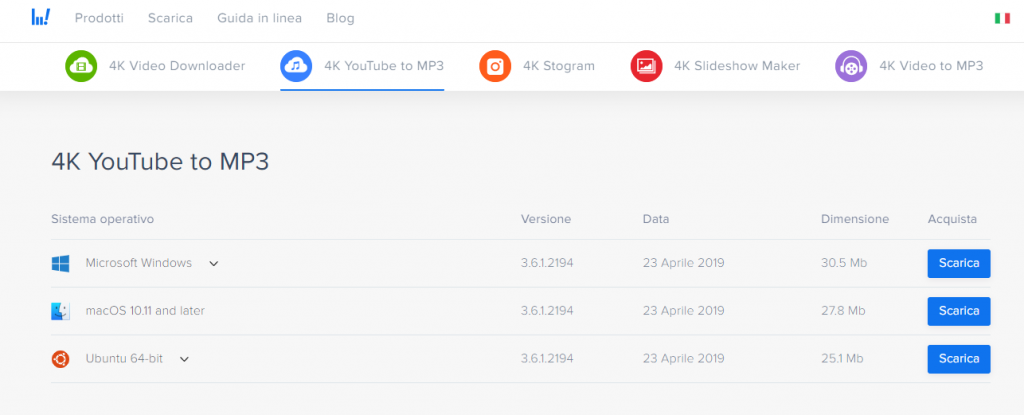Click the Ubuntu logo icon
Image resolution: width=1024 pixels, height=415 pixels.
click(60, 359)
